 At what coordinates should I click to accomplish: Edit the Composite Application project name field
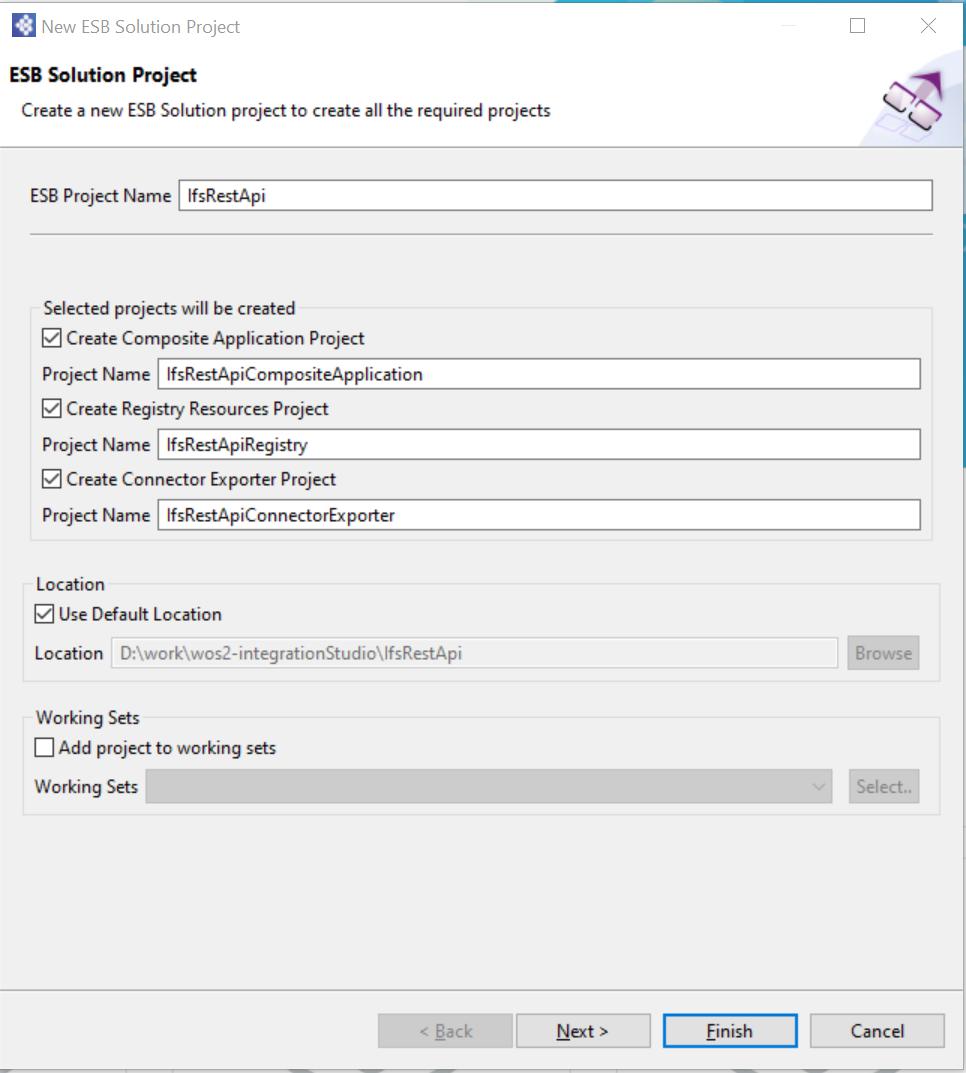click(x=538, y=374)
